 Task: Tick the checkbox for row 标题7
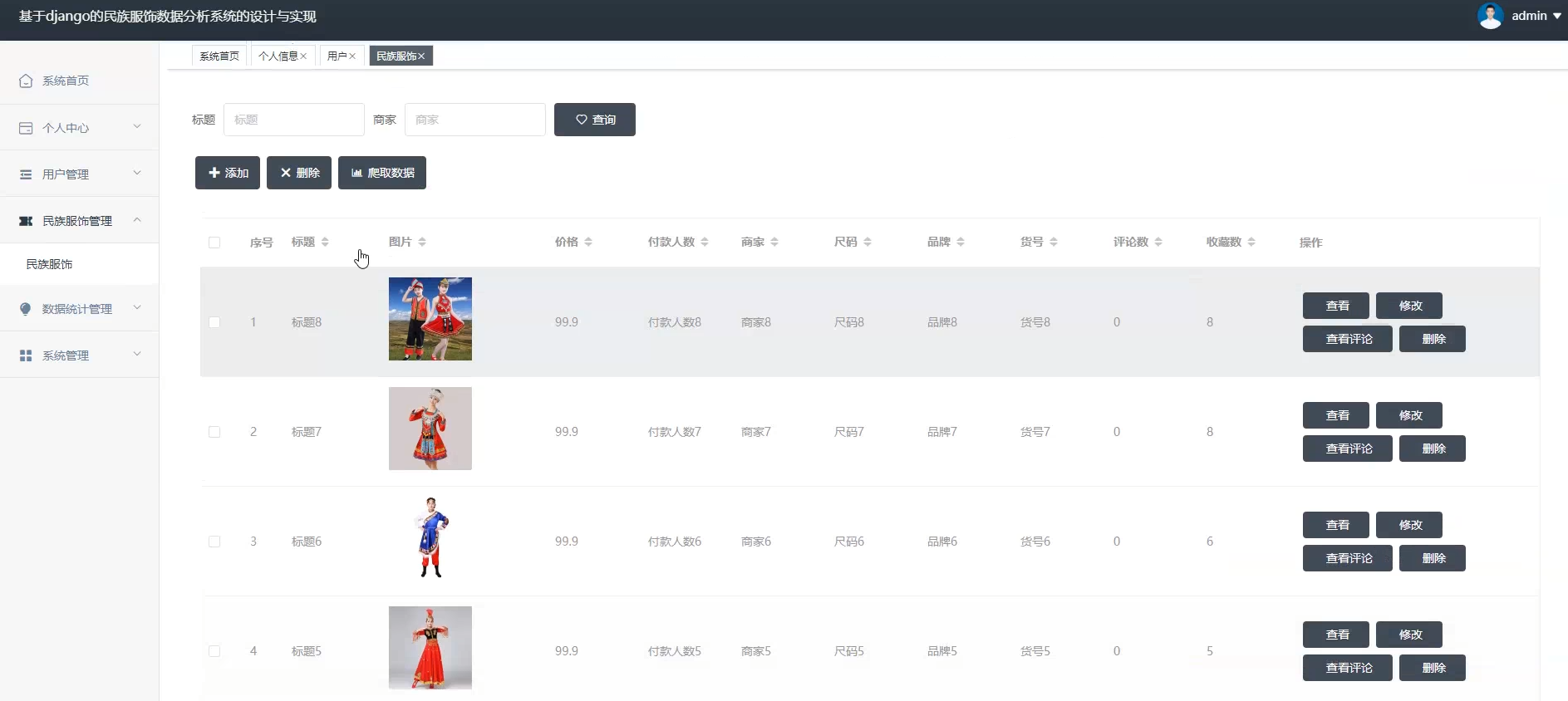coord(214,432)
